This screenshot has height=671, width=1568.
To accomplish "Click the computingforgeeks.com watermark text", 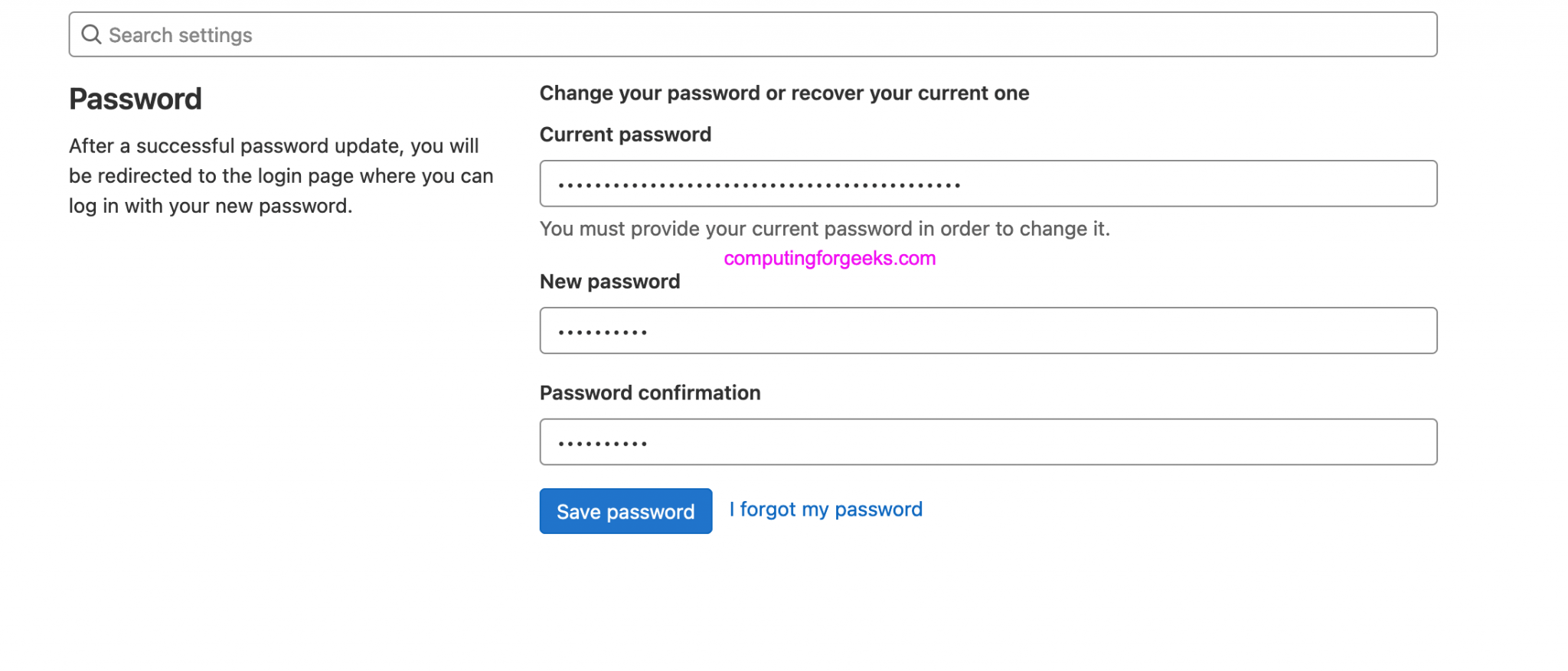I will [x=829, y=259].
